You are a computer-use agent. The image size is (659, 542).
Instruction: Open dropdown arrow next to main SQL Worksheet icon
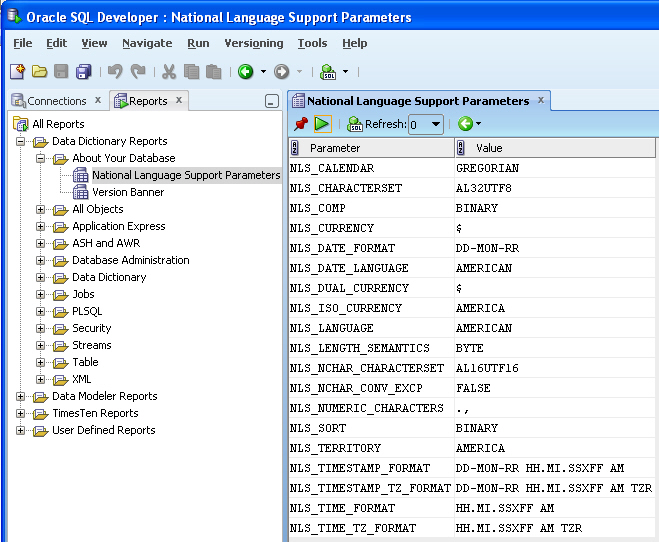pos(345,71)
